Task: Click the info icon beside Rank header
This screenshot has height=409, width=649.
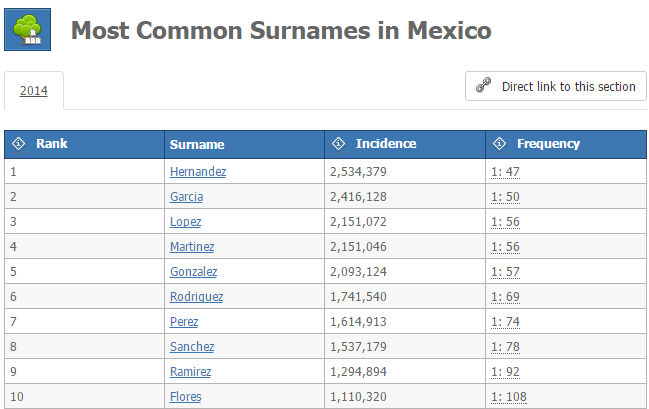Action: pyautogui.click(x=18, y=144)
